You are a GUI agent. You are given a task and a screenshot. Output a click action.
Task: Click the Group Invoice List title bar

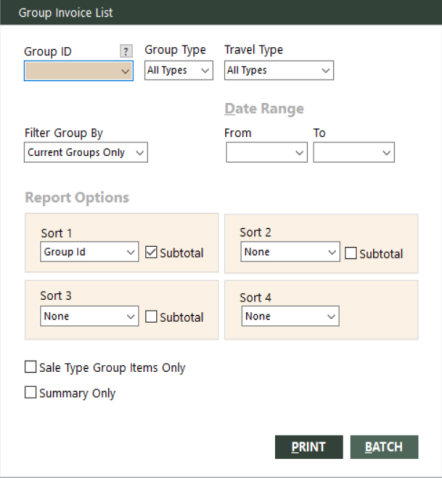(221, 12)
